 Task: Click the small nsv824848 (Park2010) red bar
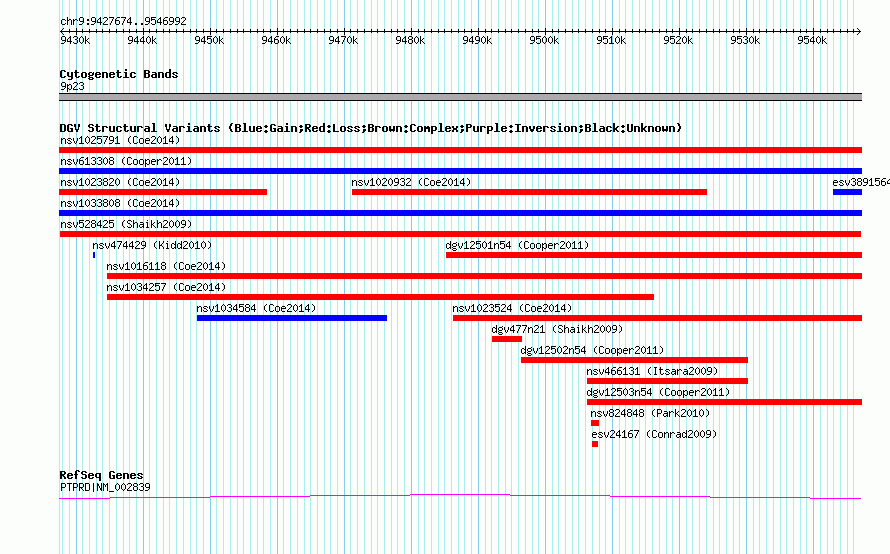click(x=595, y=423)
